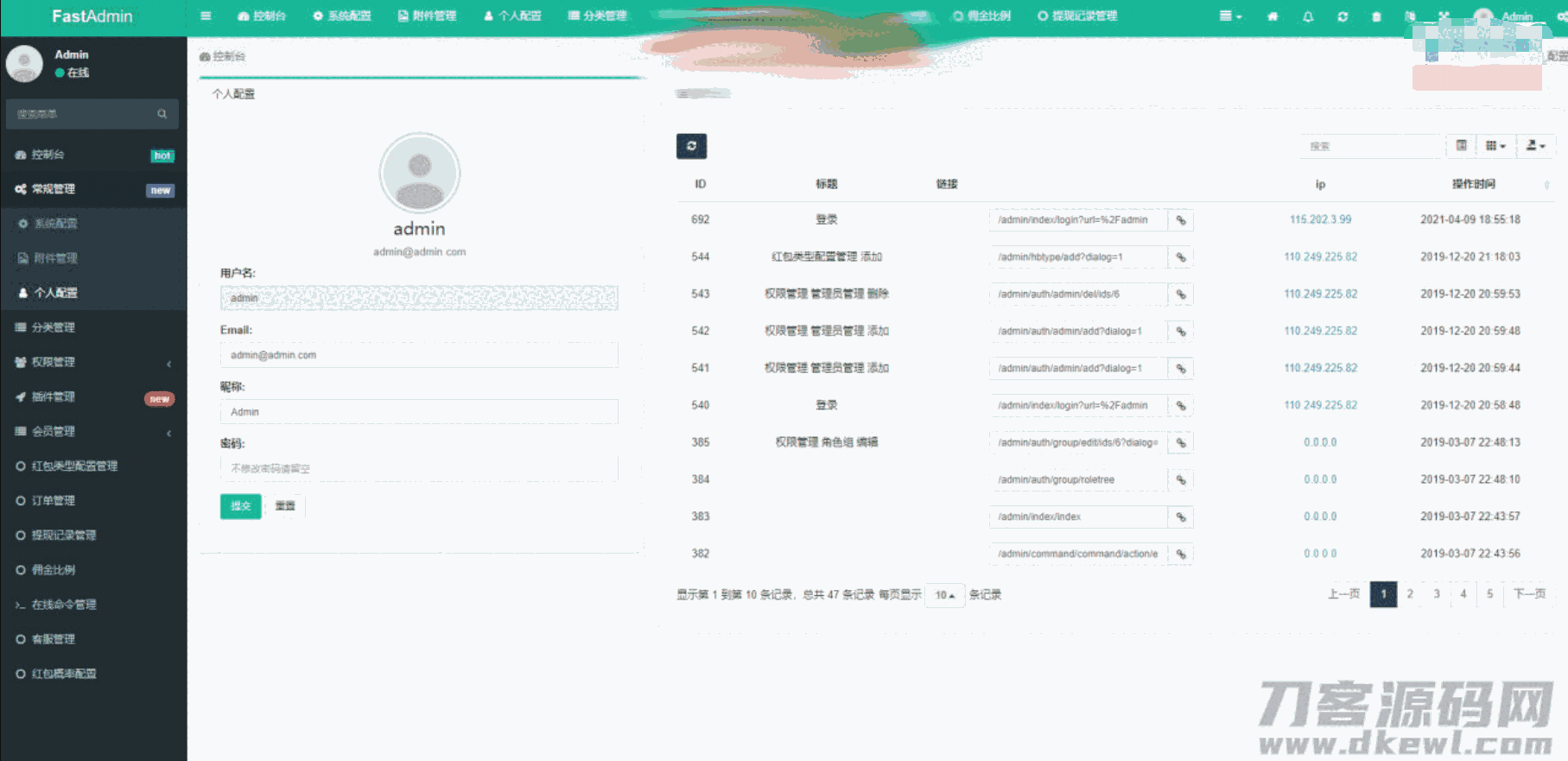Focus the table search box
1568x761 pixels.
point(1373,146)
